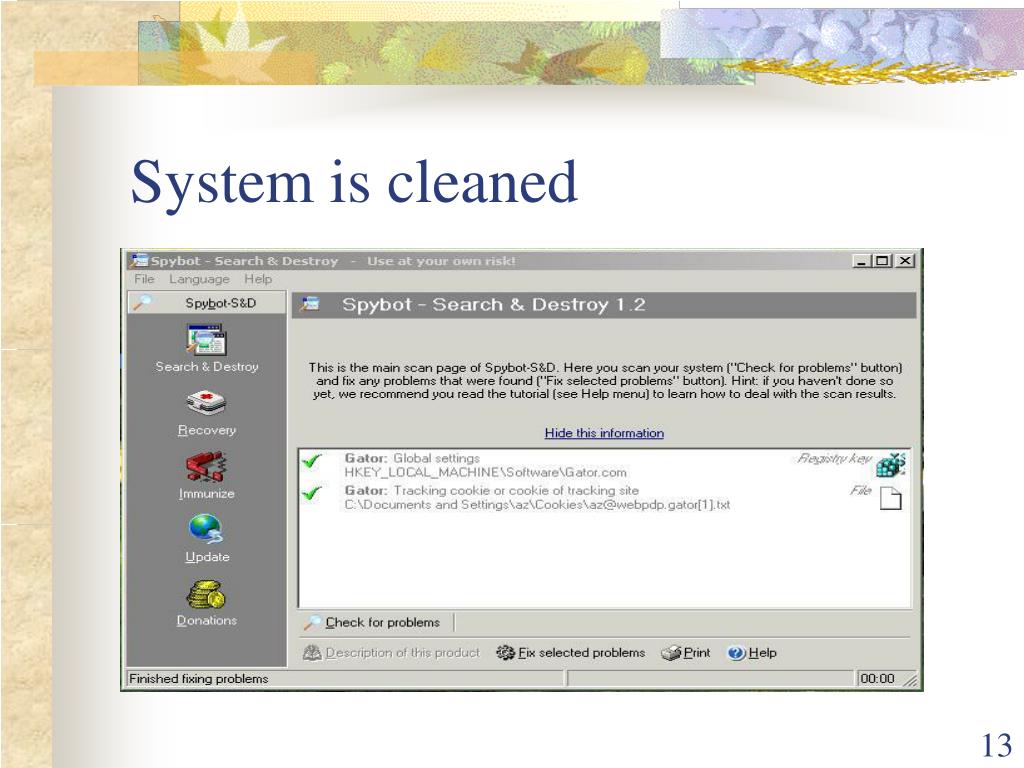The height and width of the screenshot is (768, 1024).
Task: Open the Language menu
Action: coord(199,279)
